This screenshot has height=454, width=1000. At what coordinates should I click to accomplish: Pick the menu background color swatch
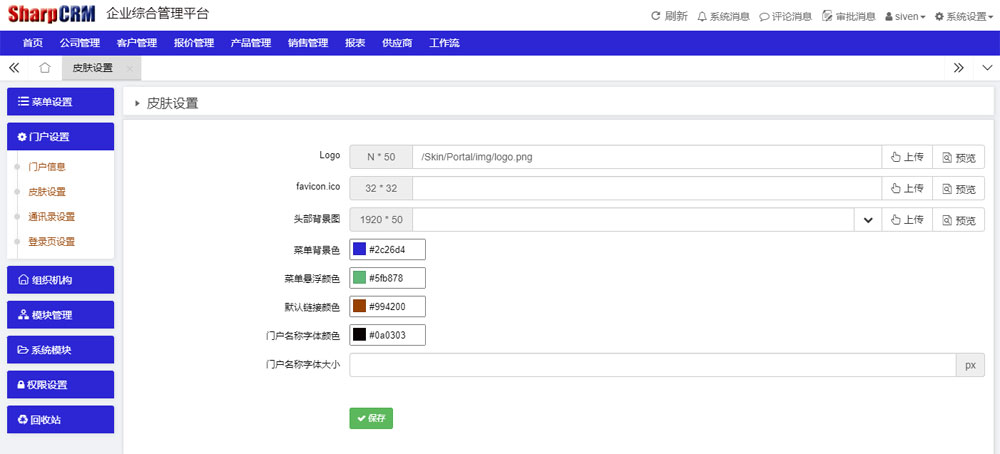(359, 249)
